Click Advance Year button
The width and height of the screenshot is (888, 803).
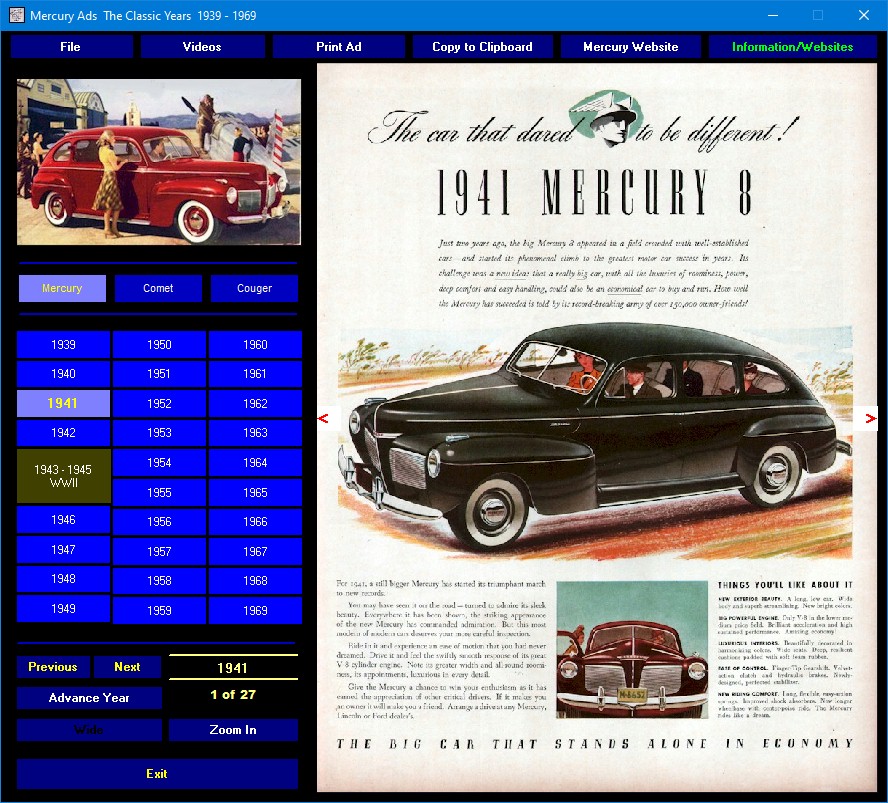tap(89, 698)
